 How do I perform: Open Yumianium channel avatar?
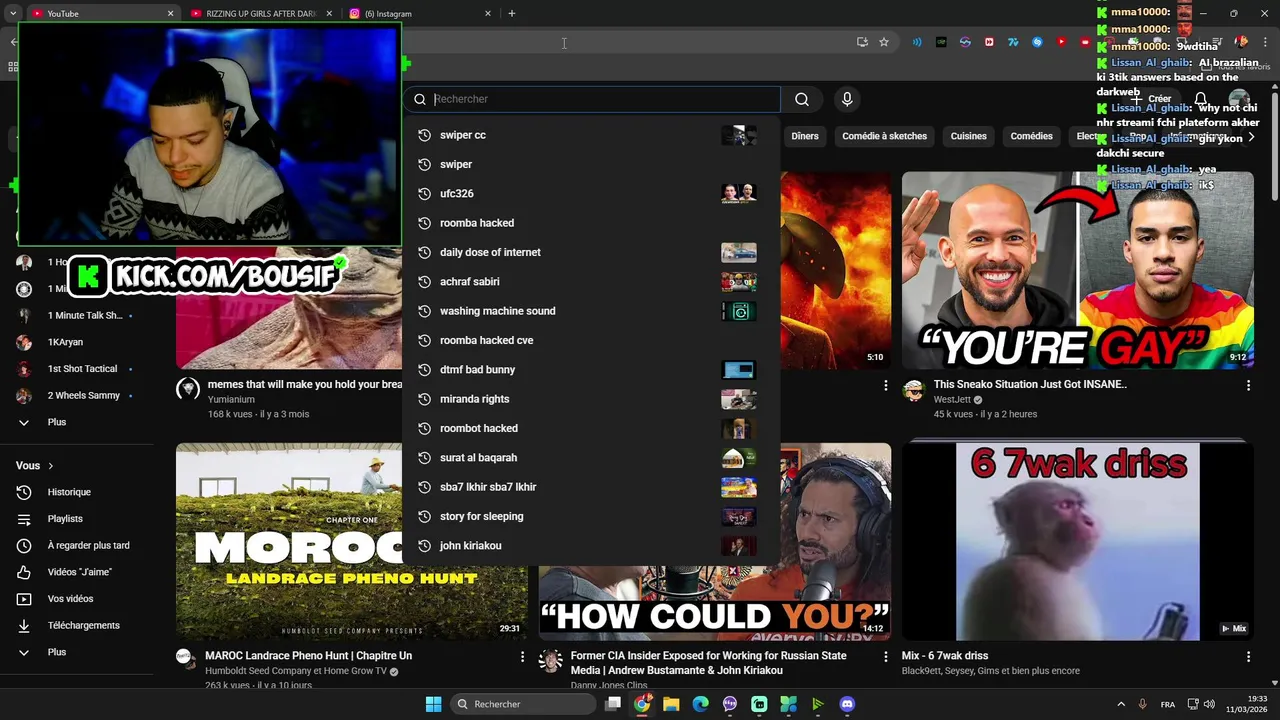[188, 390]
